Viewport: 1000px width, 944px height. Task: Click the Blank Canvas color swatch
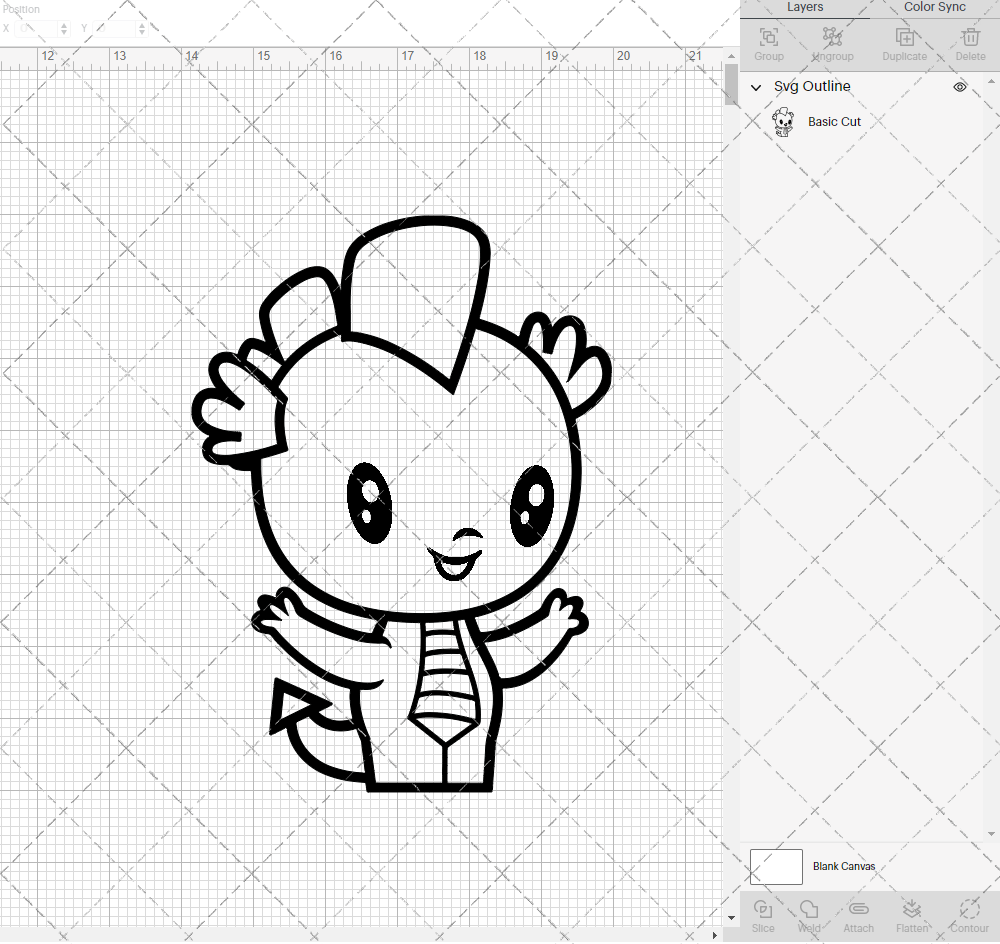pyautogui.click(x=776, y=866)
